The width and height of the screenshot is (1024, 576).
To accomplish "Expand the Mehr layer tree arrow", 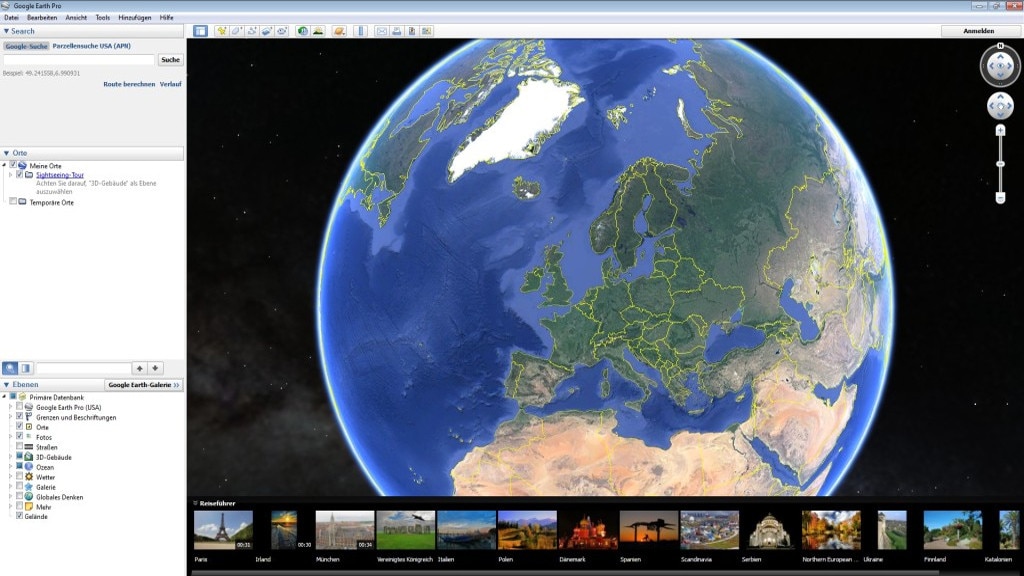I will (x=10, y=506).
